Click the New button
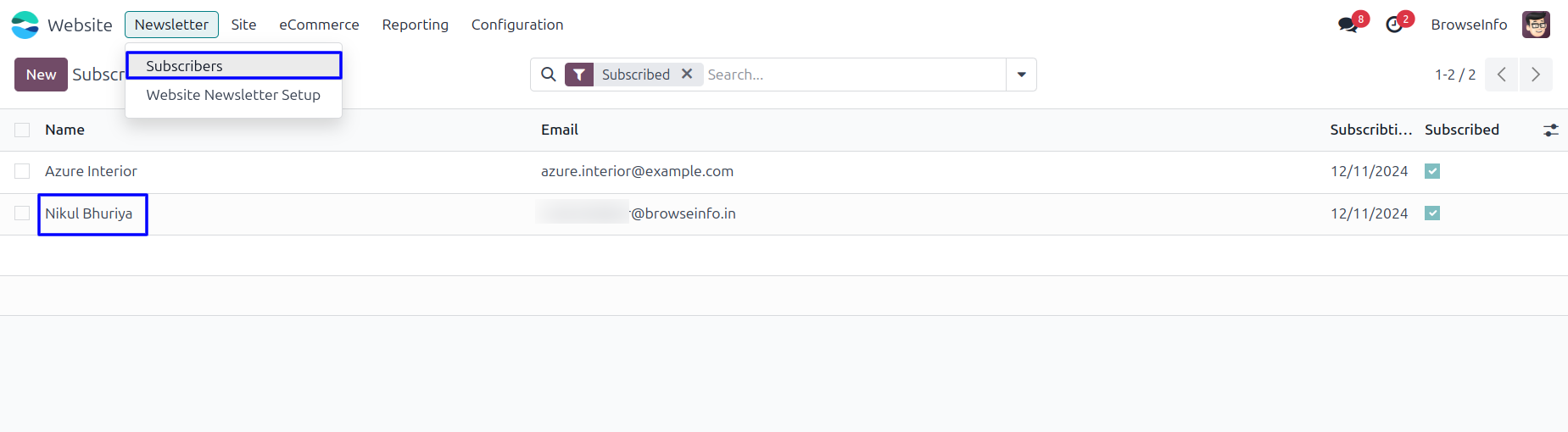1568x432 pixels. [x=41, y=75]
